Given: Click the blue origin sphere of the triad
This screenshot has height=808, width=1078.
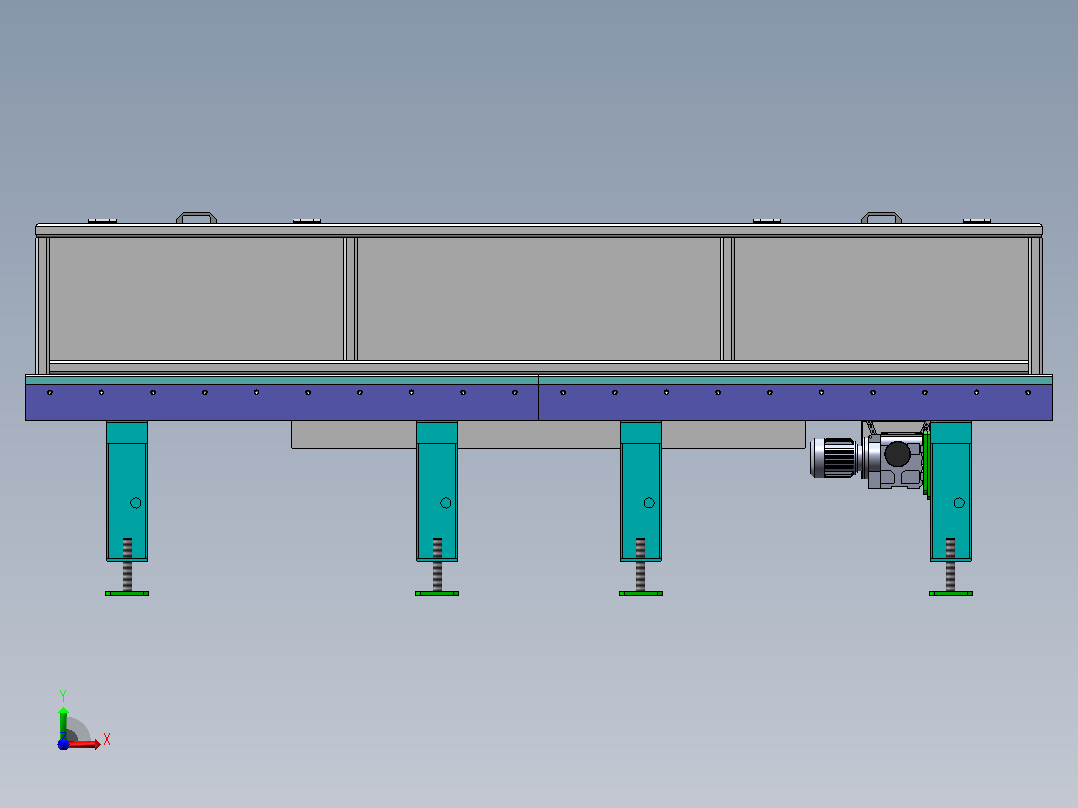Looking at the screenshot, I should (63, 744).
